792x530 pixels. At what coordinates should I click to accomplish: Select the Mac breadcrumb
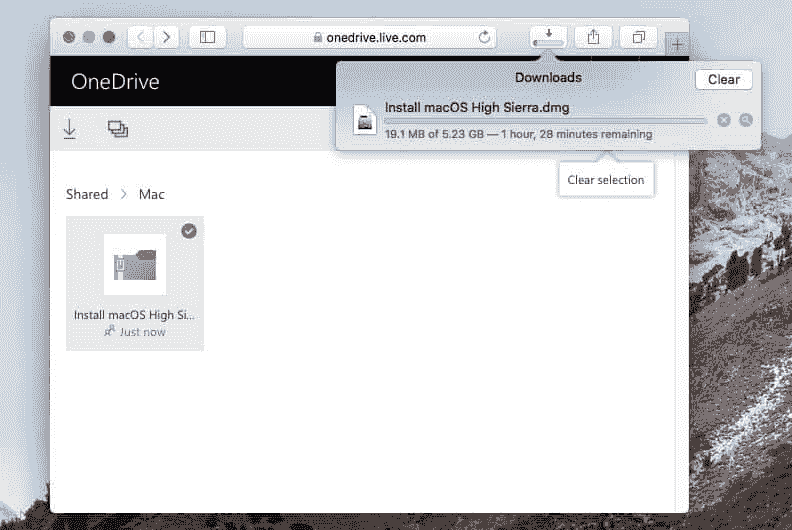click(x=152, y=194)
